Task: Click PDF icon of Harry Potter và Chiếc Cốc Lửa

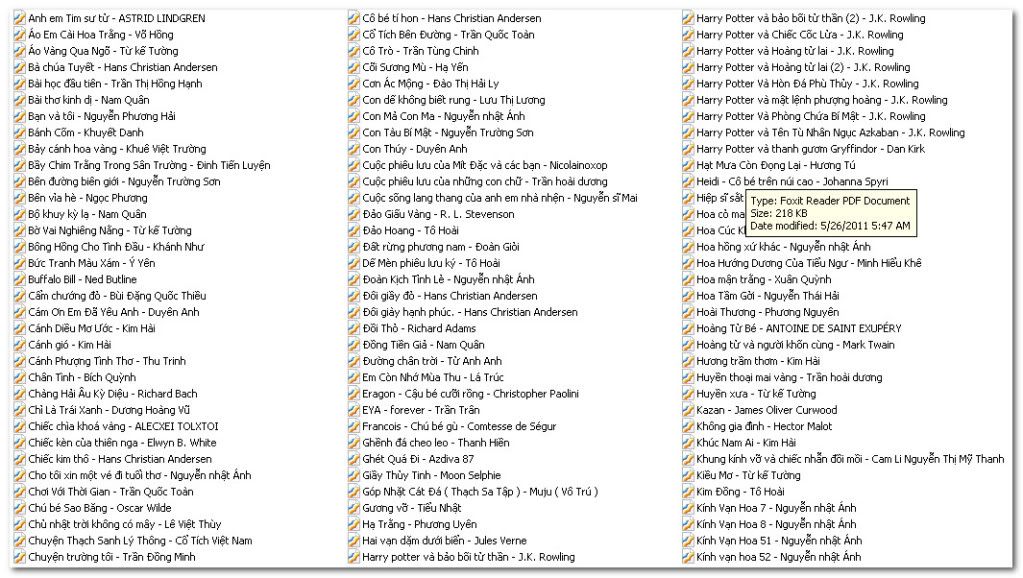Action: coord(688,35)
